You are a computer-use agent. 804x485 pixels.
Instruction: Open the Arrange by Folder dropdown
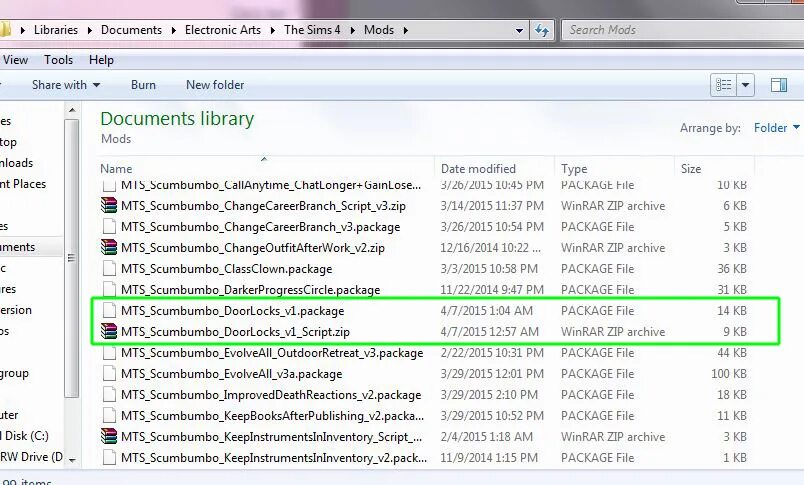[x=776, y=128]
